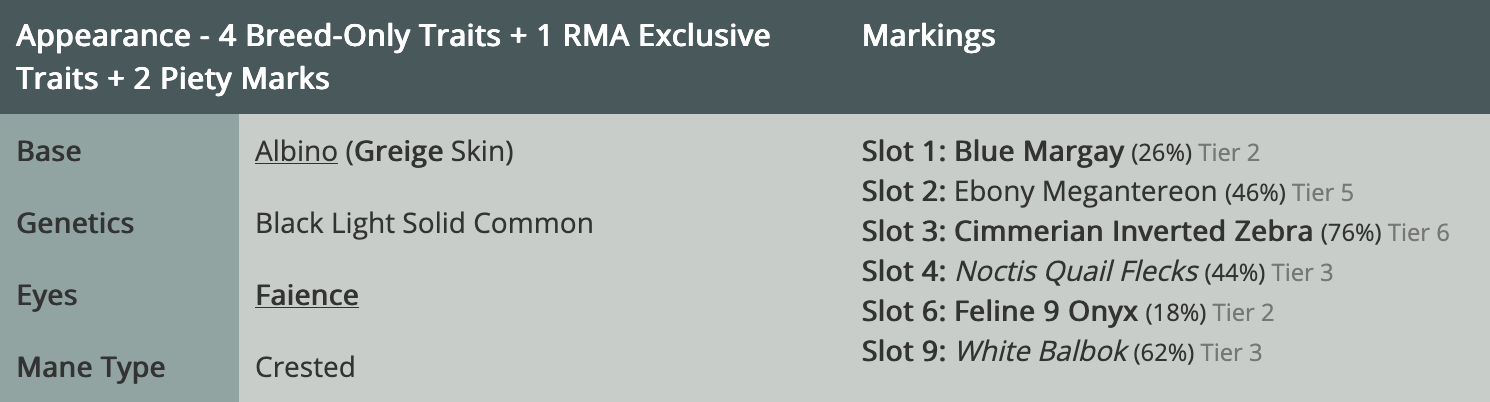
Task: Select the Ebony Megantereon marking
Action: pos(1085,192)
